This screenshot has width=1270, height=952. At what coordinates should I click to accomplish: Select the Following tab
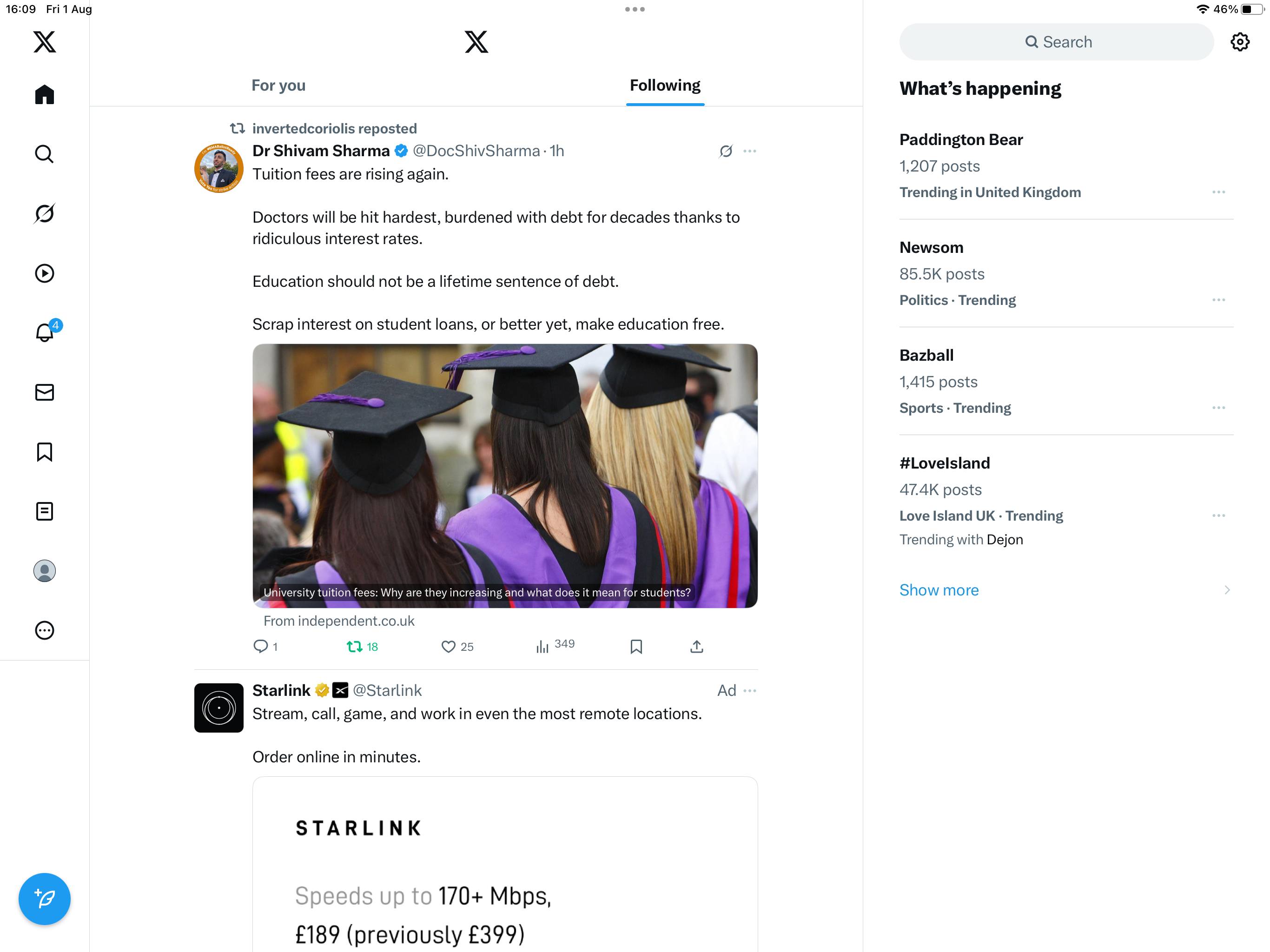(664, 86)
